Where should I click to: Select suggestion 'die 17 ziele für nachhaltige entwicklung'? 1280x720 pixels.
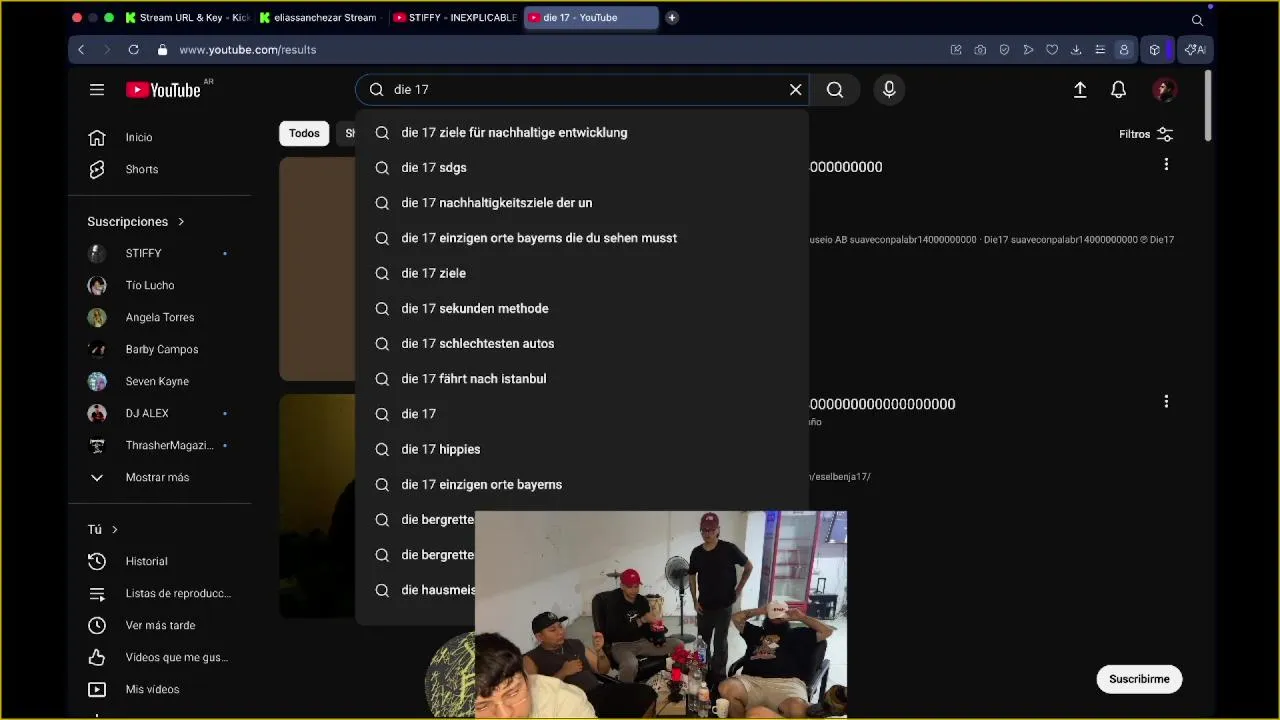tap(582, 132)
